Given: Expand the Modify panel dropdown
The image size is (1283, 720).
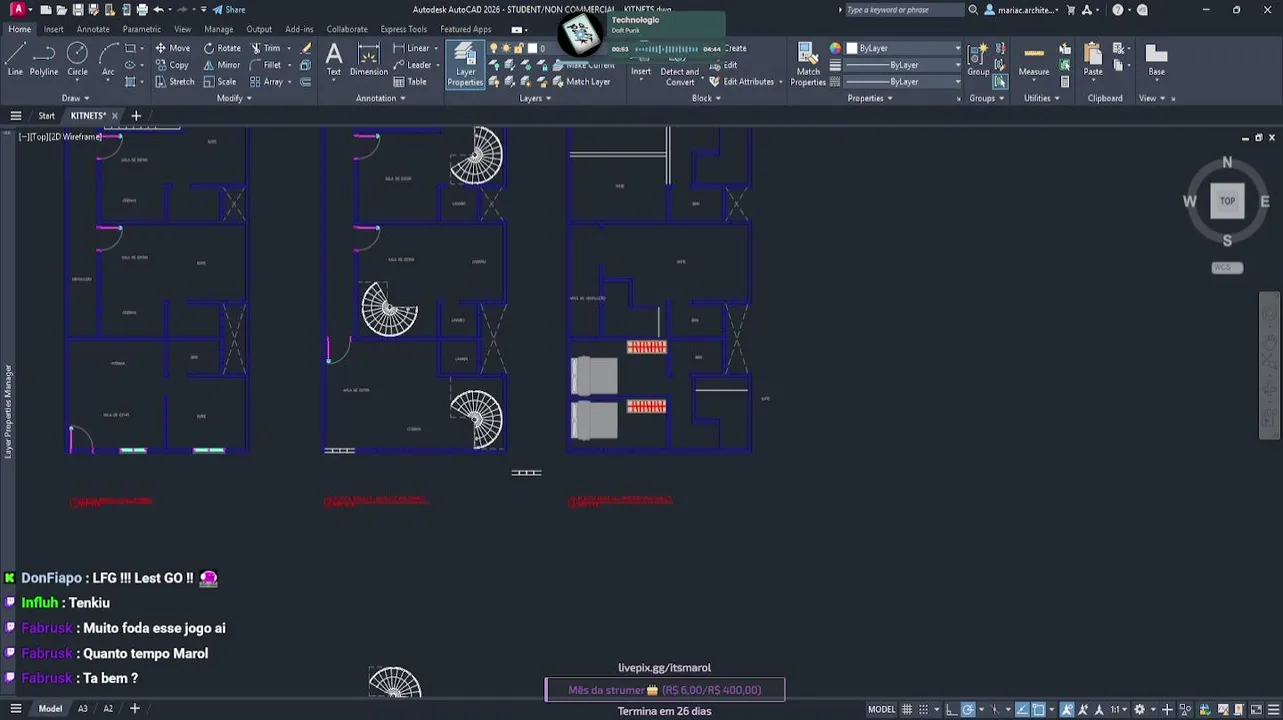Looking at the screenshot, I should pyautogui.click(x=234, y=98).
